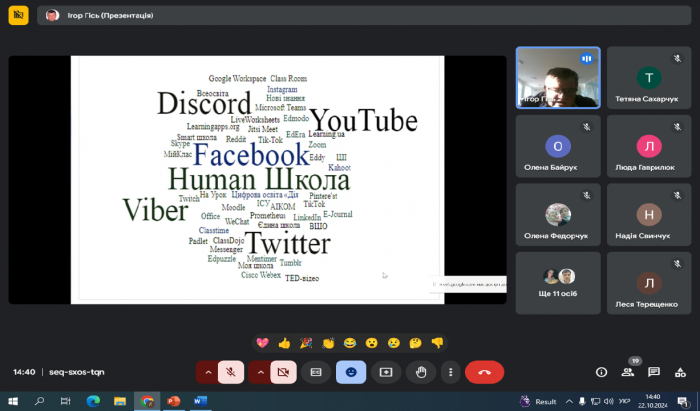The width and height of the screenshot is (700, 411).
Task: Expand audio settings chevron beside microphone
Action: point(208,372)
